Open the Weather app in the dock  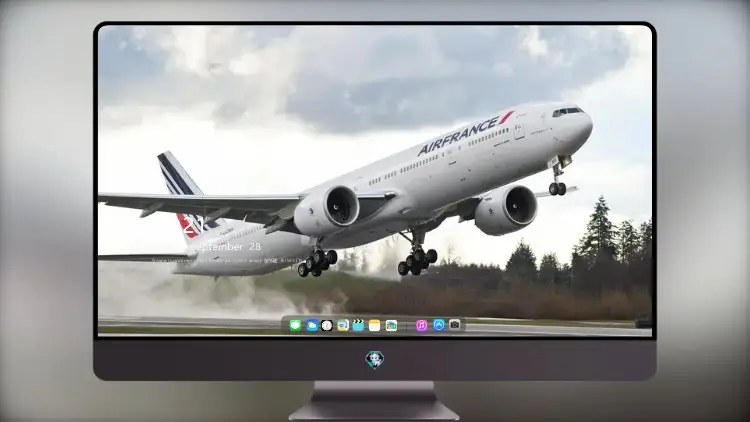tap(311, 326)
